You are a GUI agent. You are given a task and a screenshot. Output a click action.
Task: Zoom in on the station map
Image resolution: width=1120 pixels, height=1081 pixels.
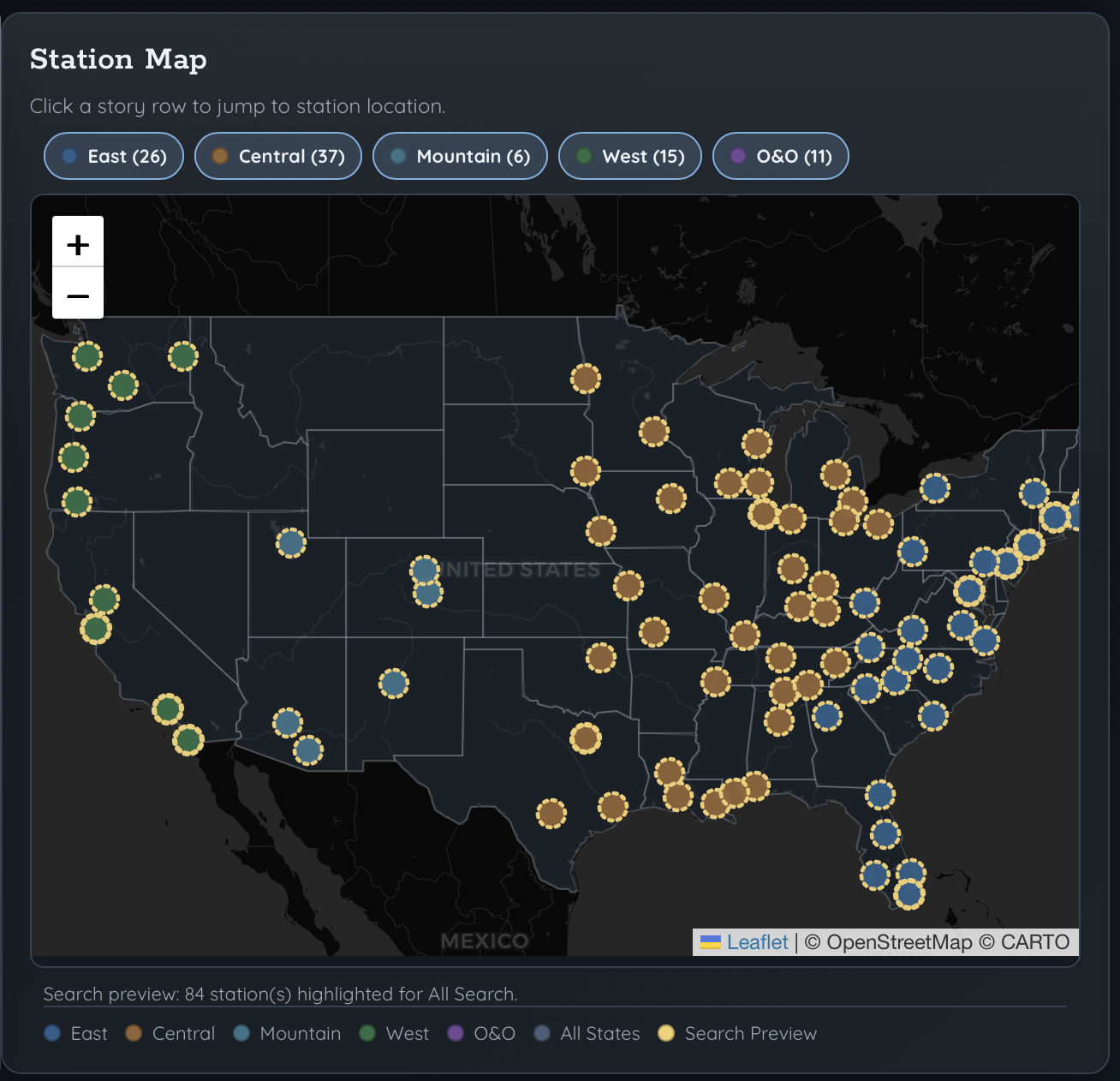coord(78,245)
